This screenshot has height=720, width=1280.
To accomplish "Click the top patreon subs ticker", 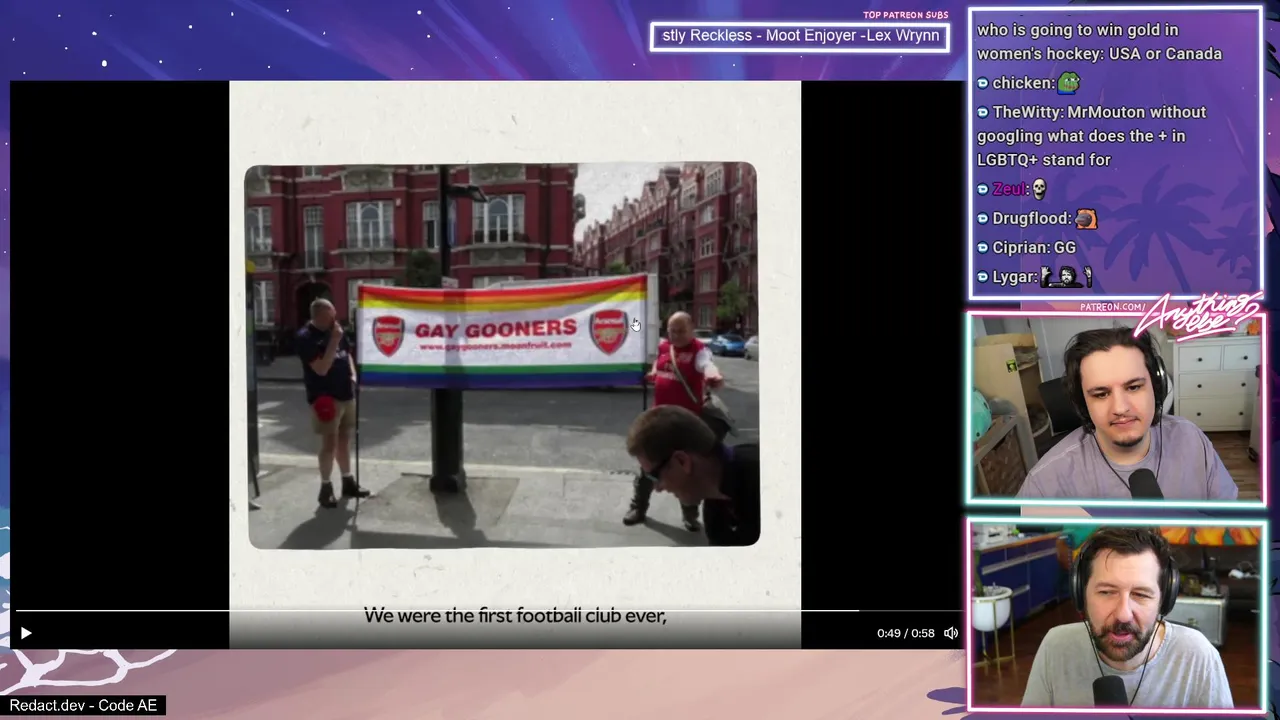I will click(800, 36).
